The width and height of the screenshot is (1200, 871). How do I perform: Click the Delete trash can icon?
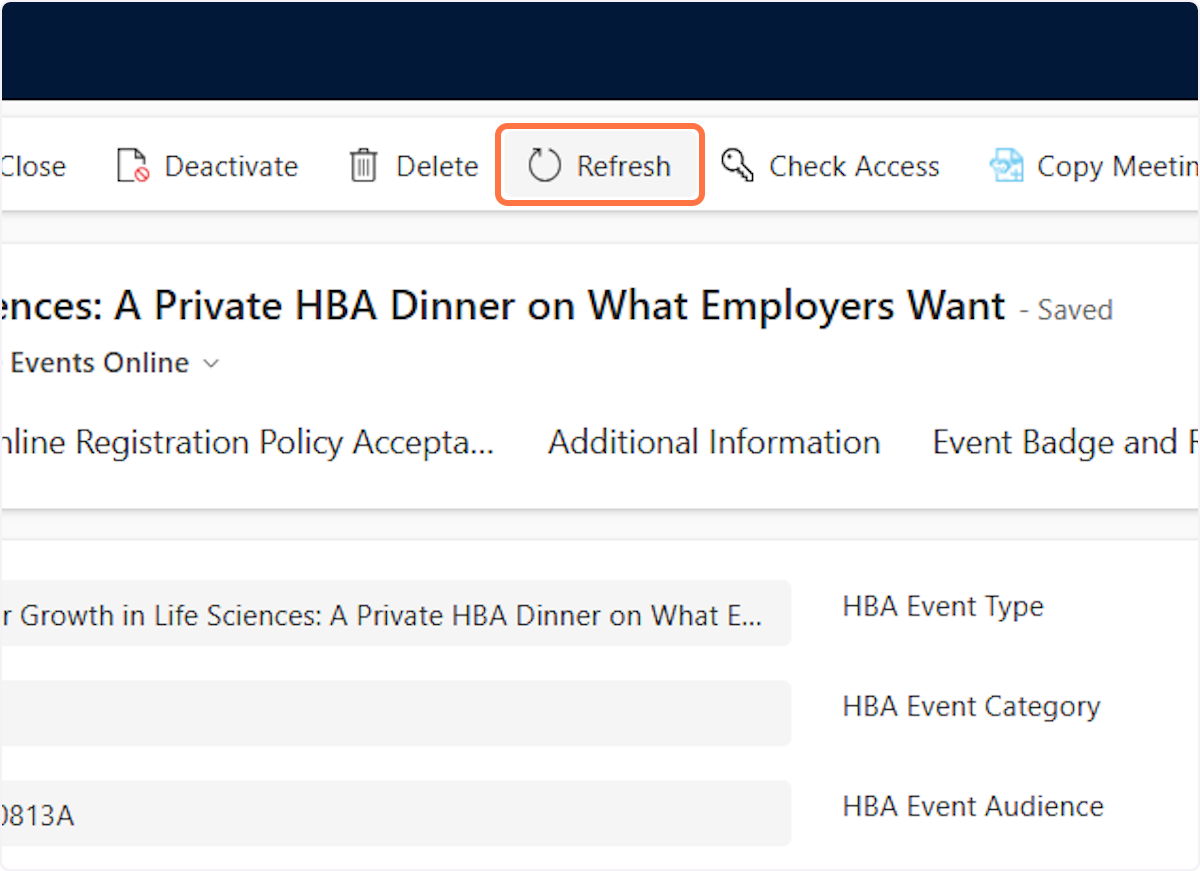click(363, 166)
